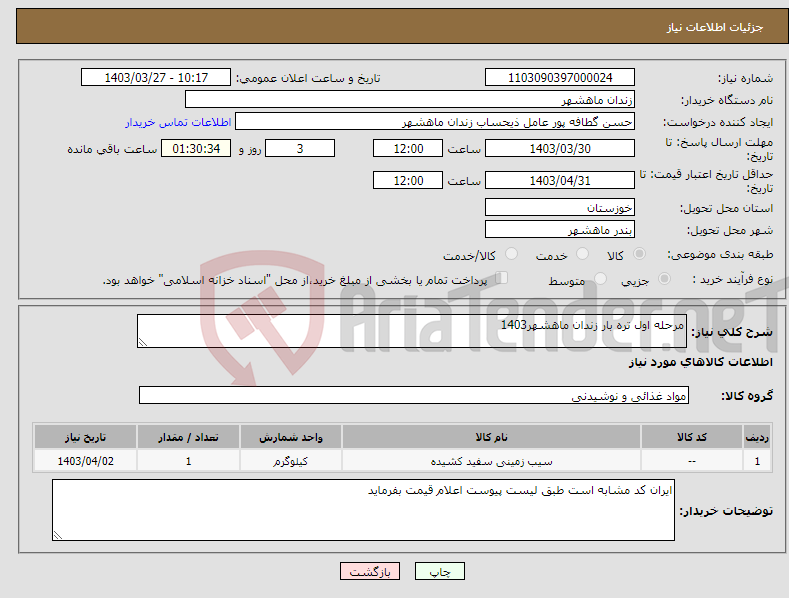The image size is (789, 598).
Task: Click the unit cell کیلوگرم
Action: 290,461
